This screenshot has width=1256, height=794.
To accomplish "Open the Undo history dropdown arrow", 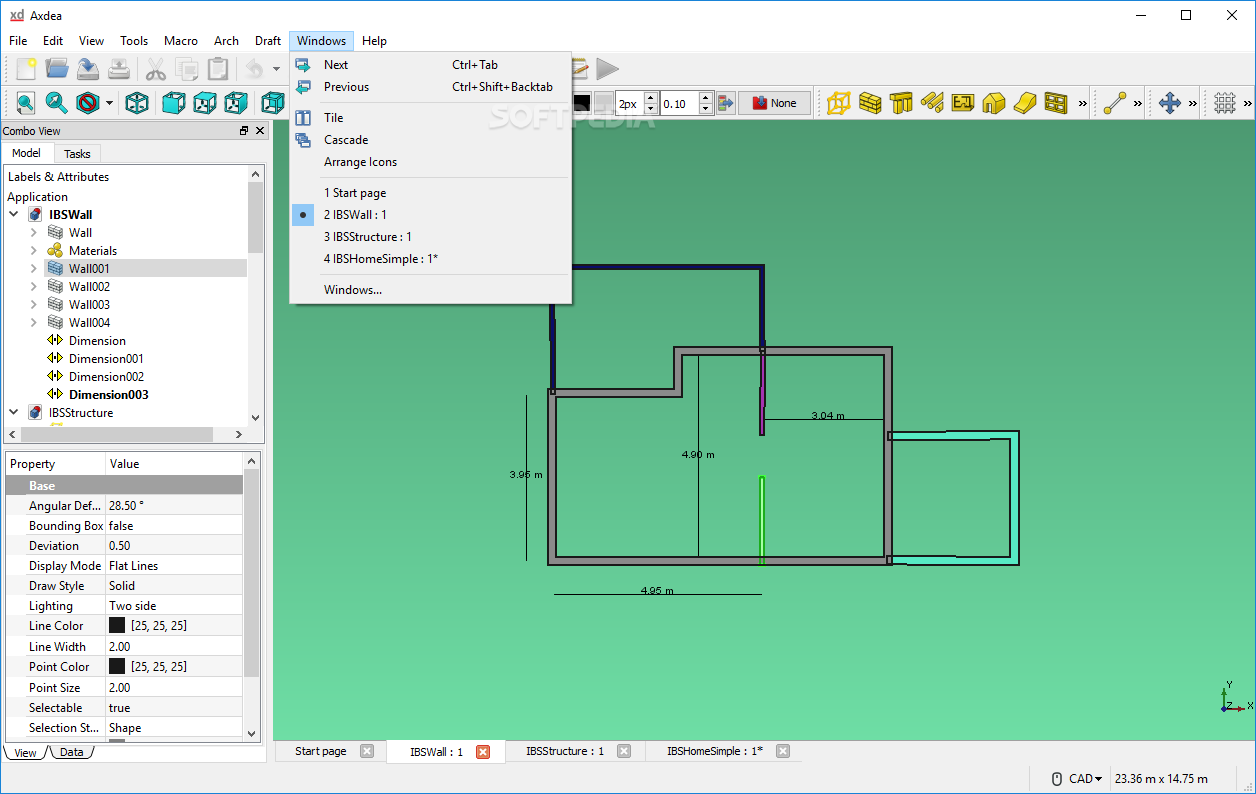I will 277,69.
